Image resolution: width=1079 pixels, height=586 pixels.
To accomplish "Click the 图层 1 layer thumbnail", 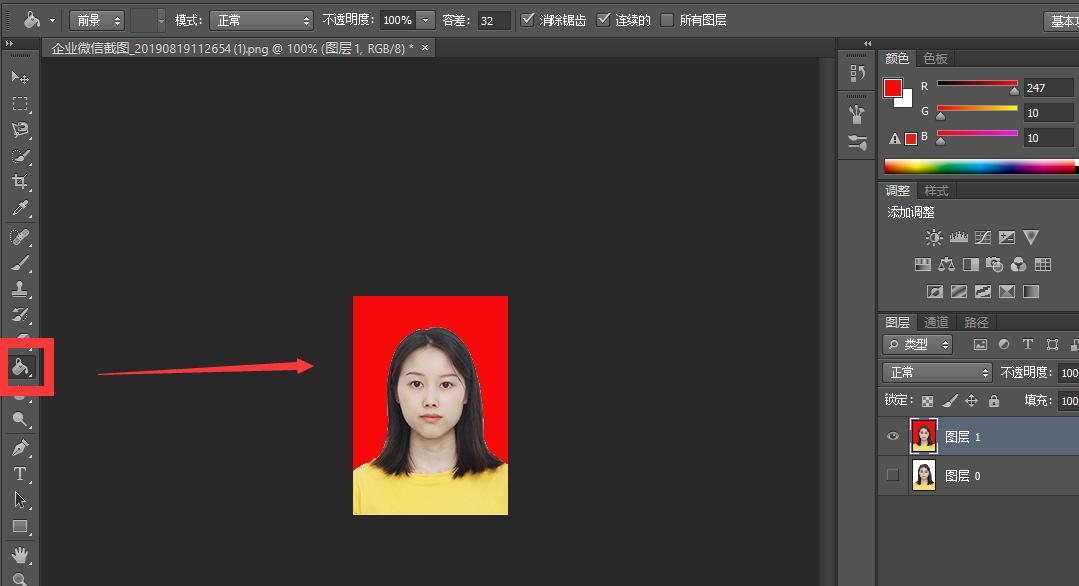I will pyautogui.click(x=923, y=436).
